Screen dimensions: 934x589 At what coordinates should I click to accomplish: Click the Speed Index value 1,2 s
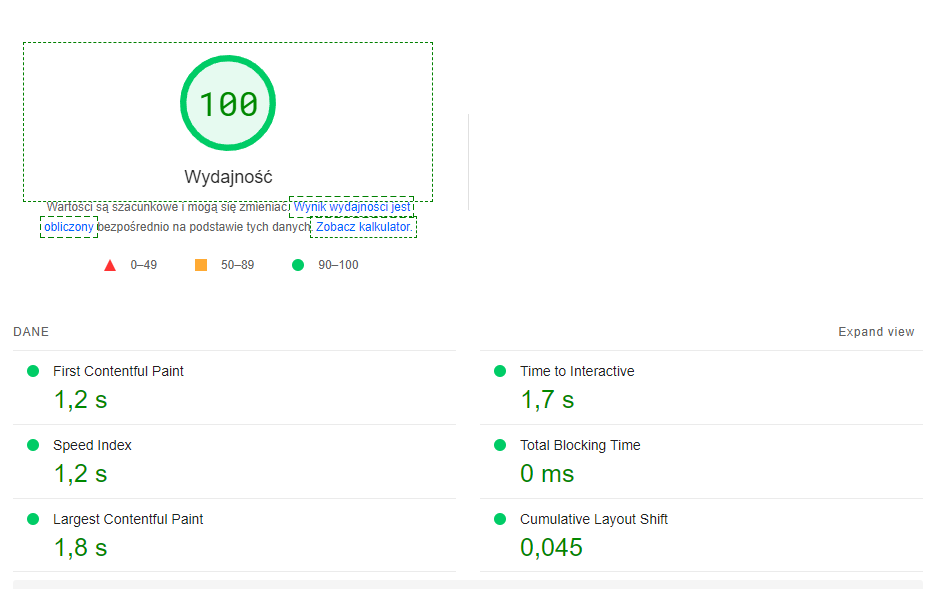pyautogui.click(x=80, y=474)
